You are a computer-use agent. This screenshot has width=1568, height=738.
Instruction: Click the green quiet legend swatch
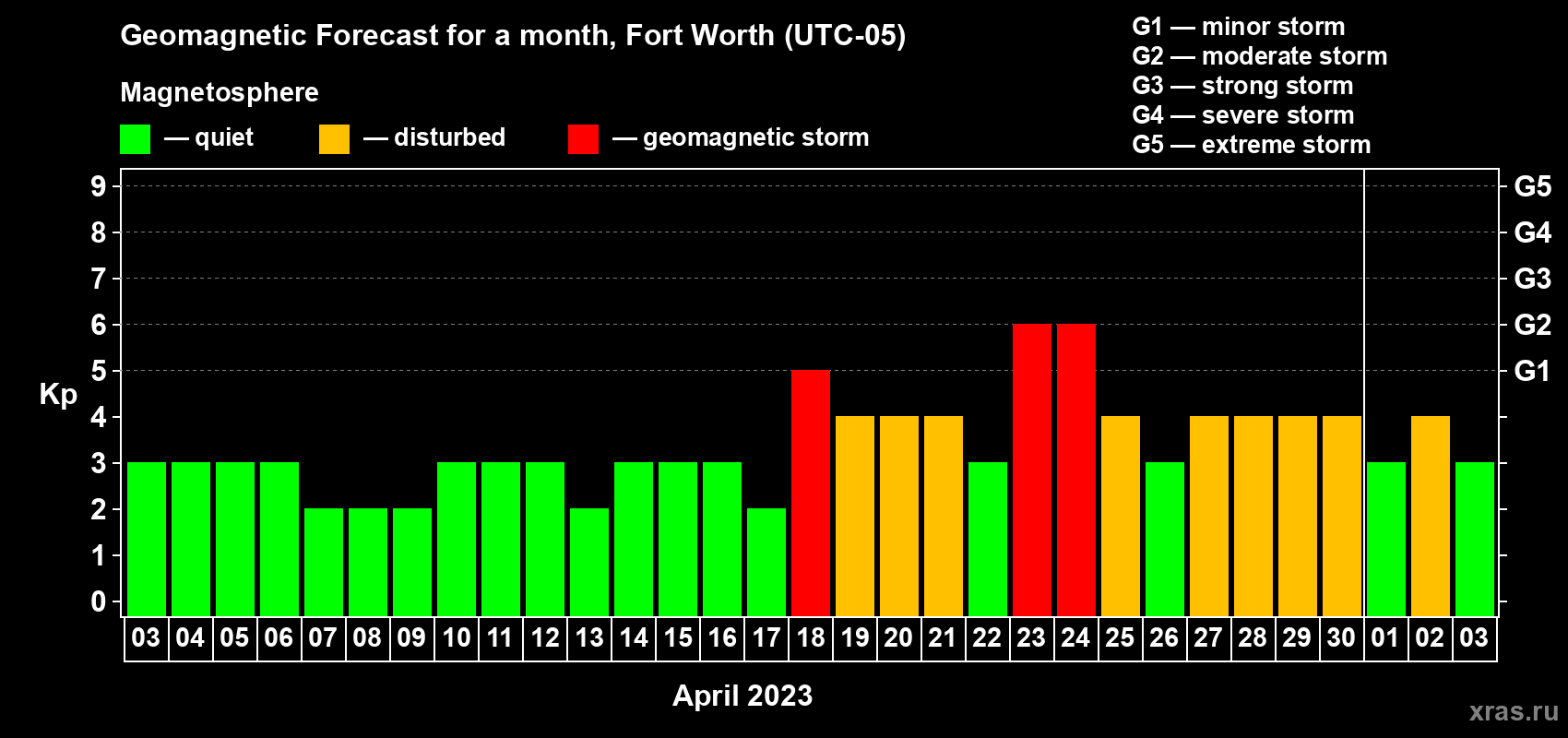click(x=136, y=139)
